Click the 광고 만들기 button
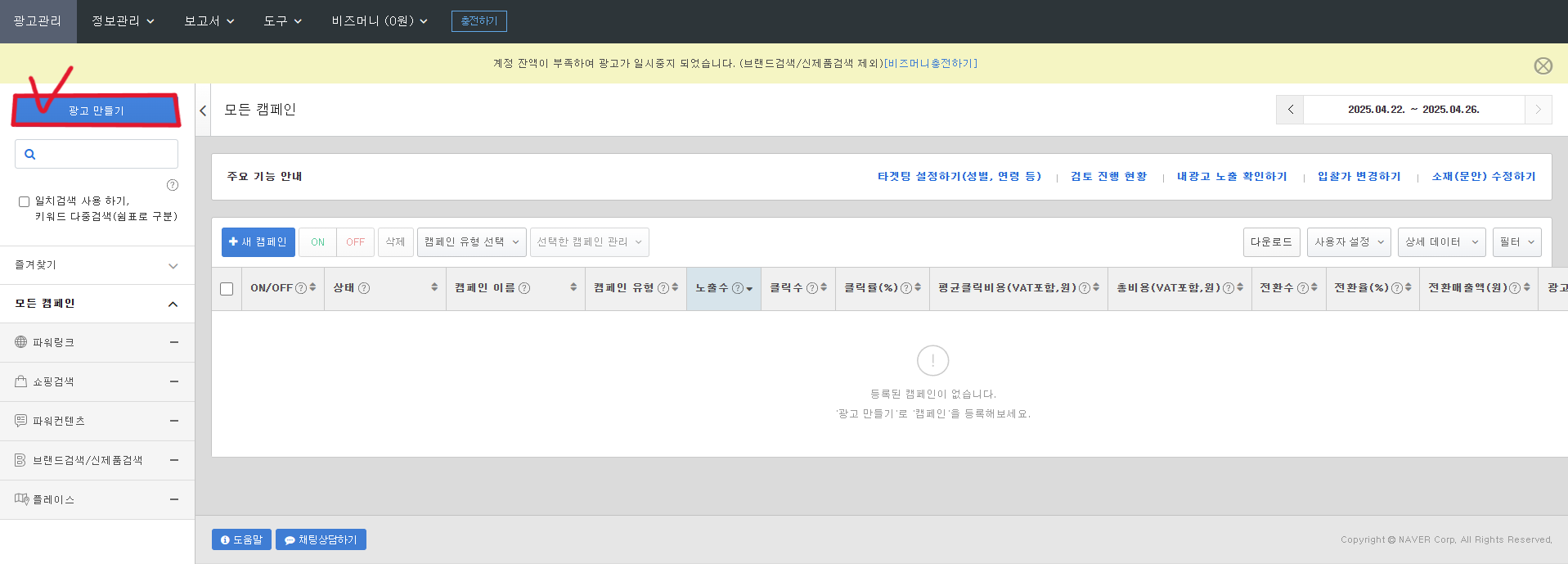 pyautogui.click(x=97, y=111)
